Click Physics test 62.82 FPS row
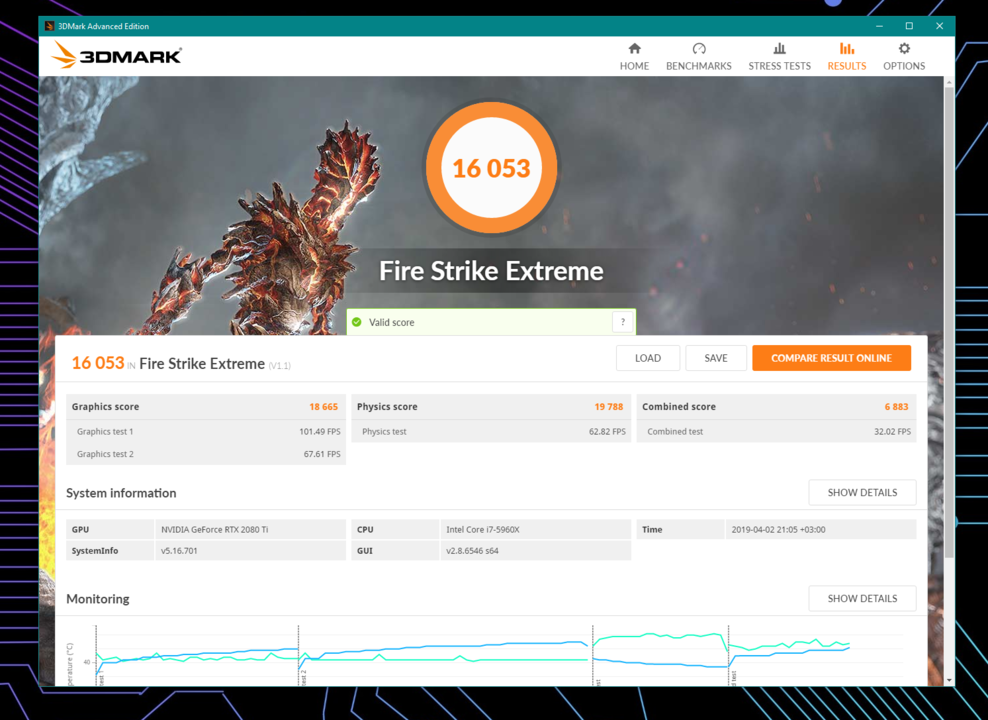The height and width of the screenshot is (720, 988). point(491,431)
